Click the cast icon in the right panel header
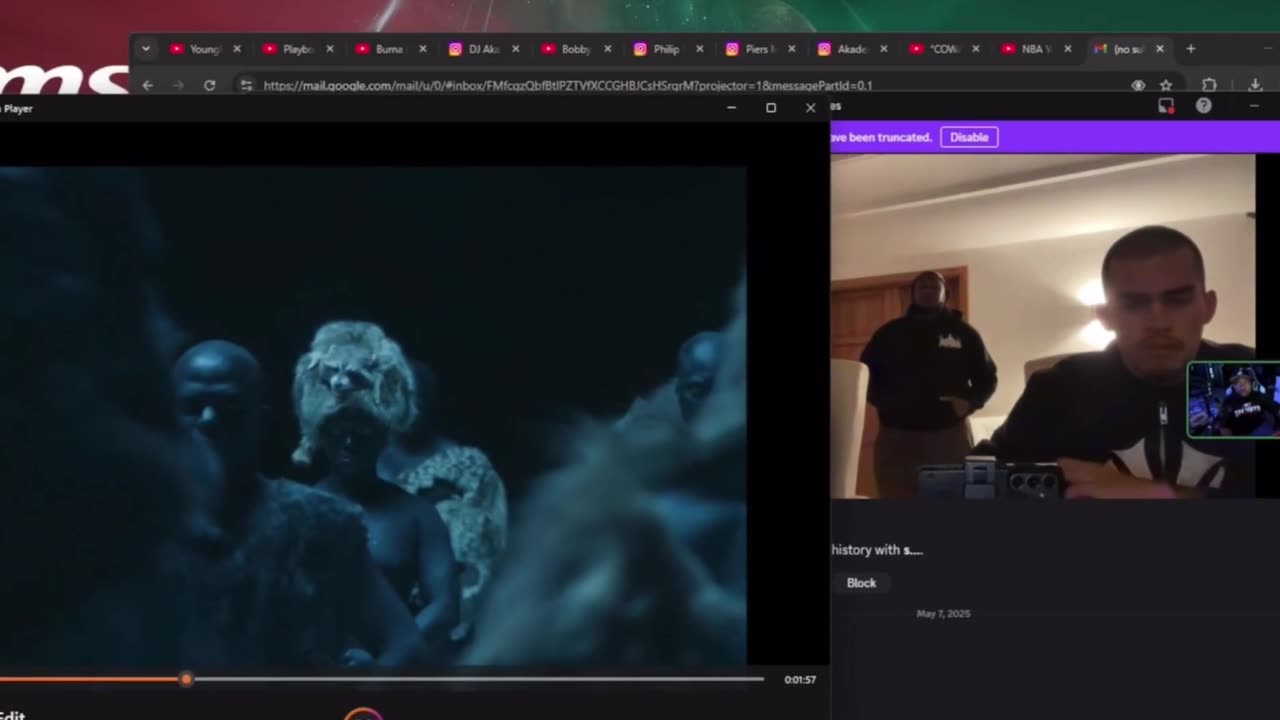1280x720 pixels. [x=1166, y=106]
